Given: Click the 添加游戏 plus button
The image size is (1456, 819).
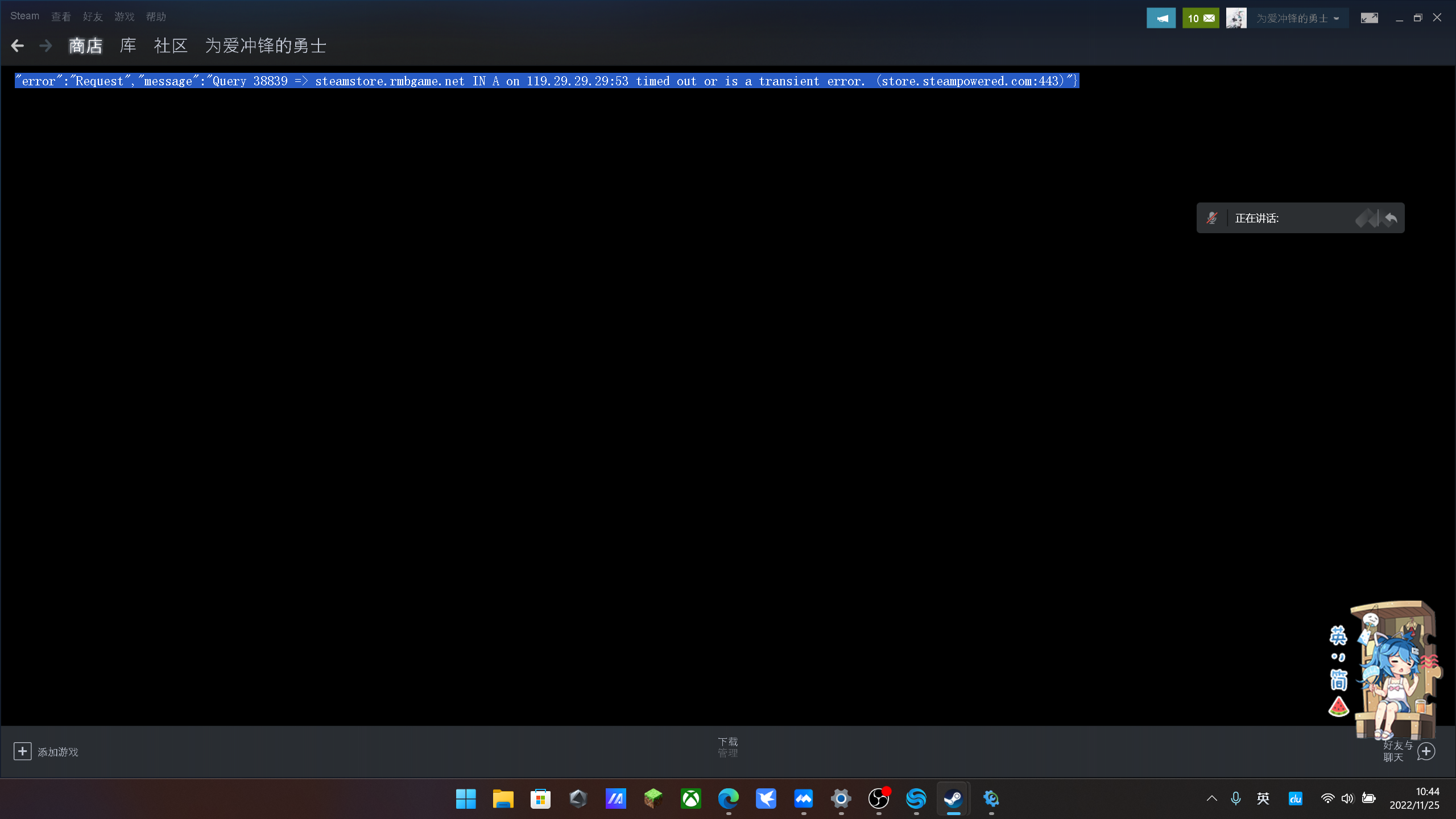Looking at the screenshot, I should pyautogui.click(x=23, y=751).
